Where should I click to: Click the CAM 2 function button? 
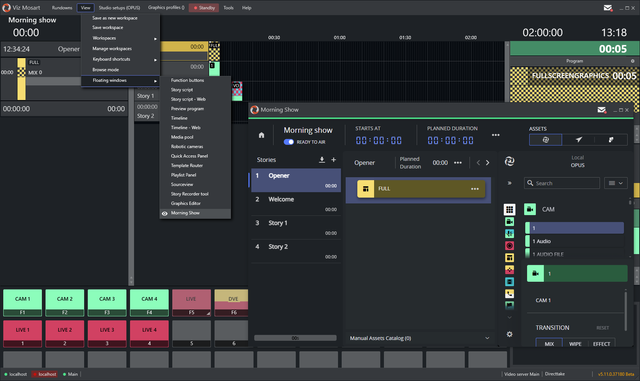[64, 303]
